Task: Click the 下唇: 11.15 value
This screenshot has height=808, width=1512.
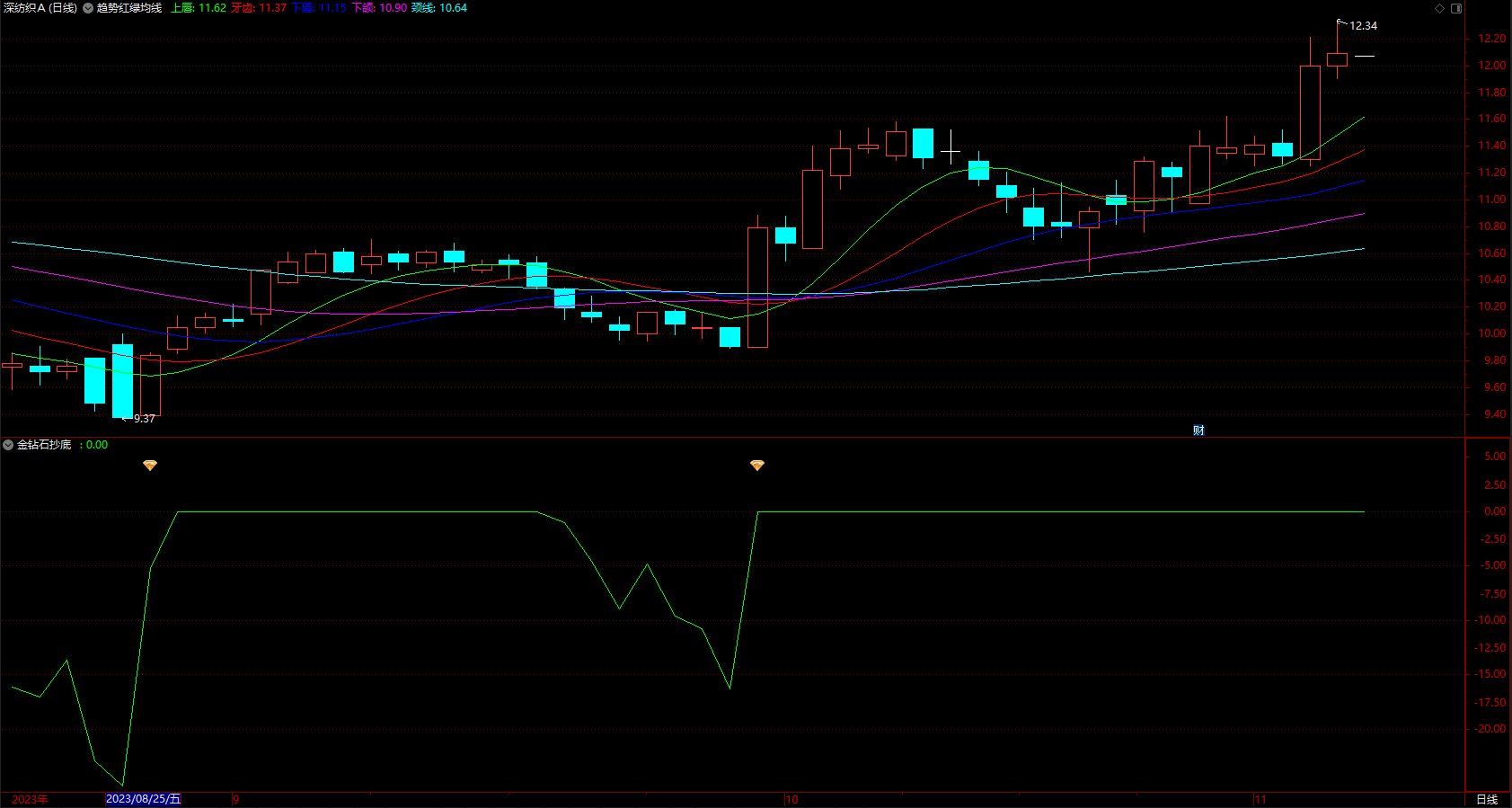Action: click(x=319, y=8)
